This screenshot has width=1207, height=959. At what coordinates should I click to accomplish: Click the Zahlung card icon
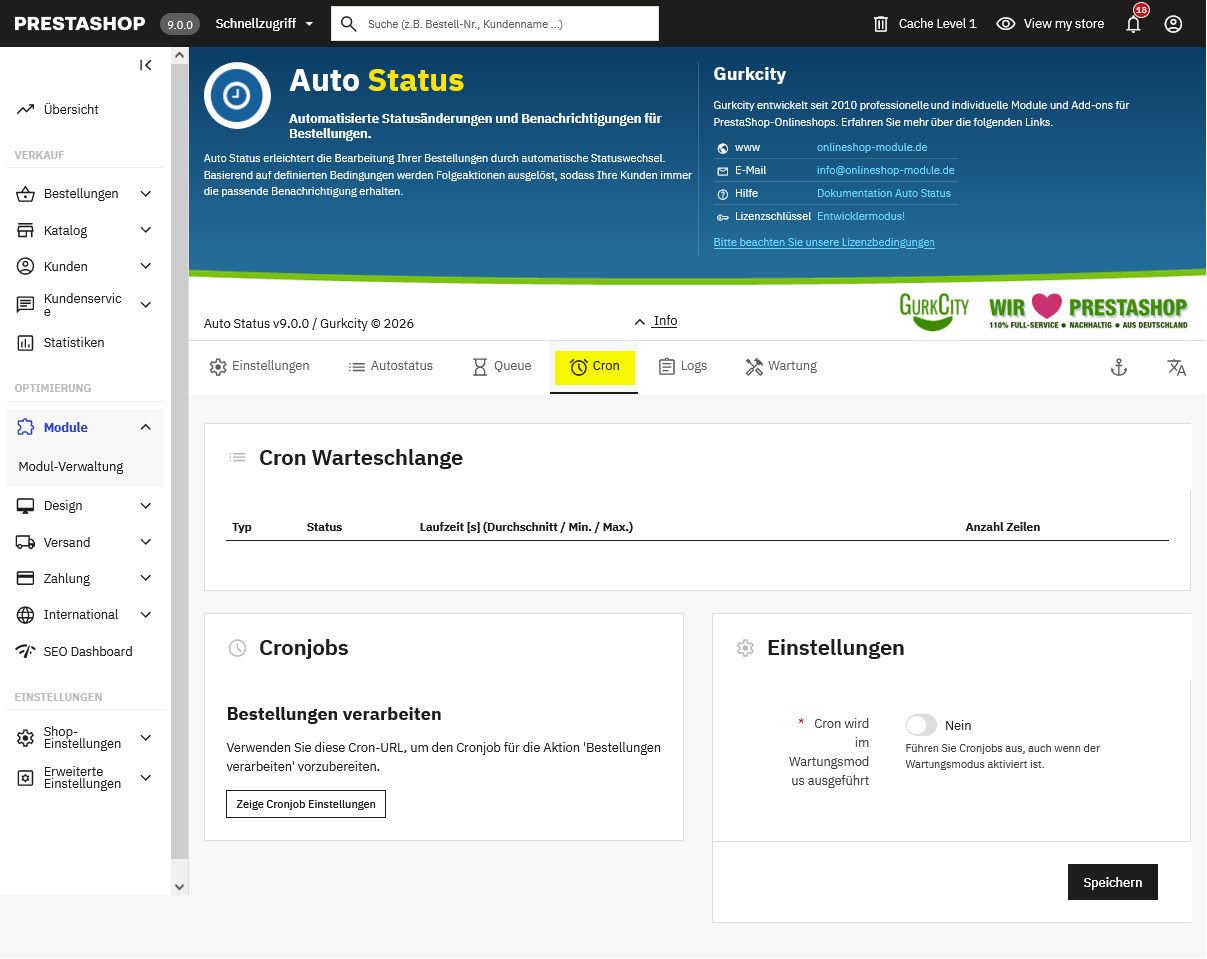tap(26, 579)
